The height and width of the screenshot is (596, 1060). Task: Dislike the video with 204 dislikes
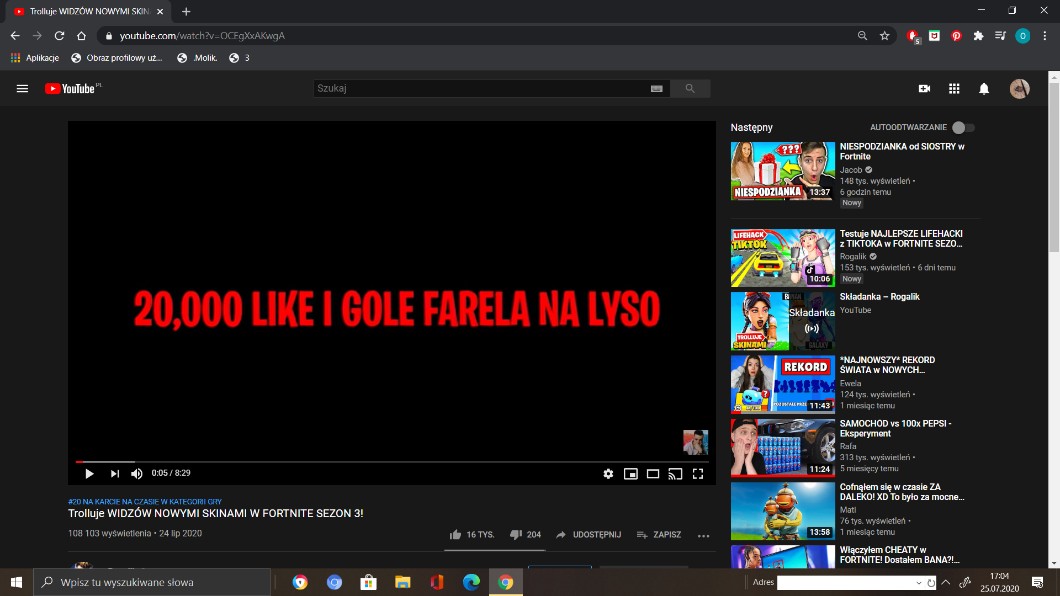tap(525, 535)
